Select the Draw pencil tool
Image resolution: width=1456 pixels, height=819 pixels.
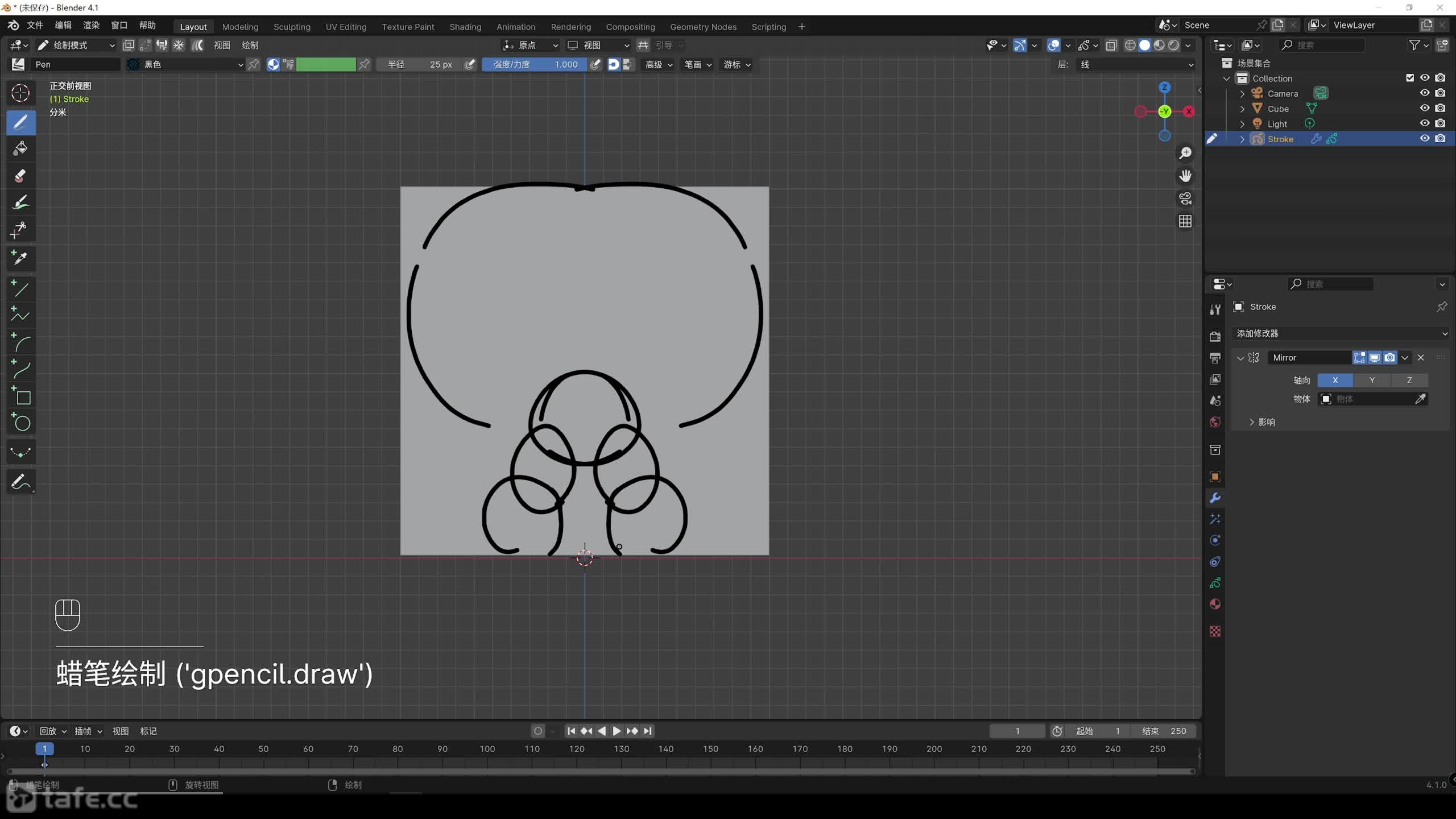point(21,122)
